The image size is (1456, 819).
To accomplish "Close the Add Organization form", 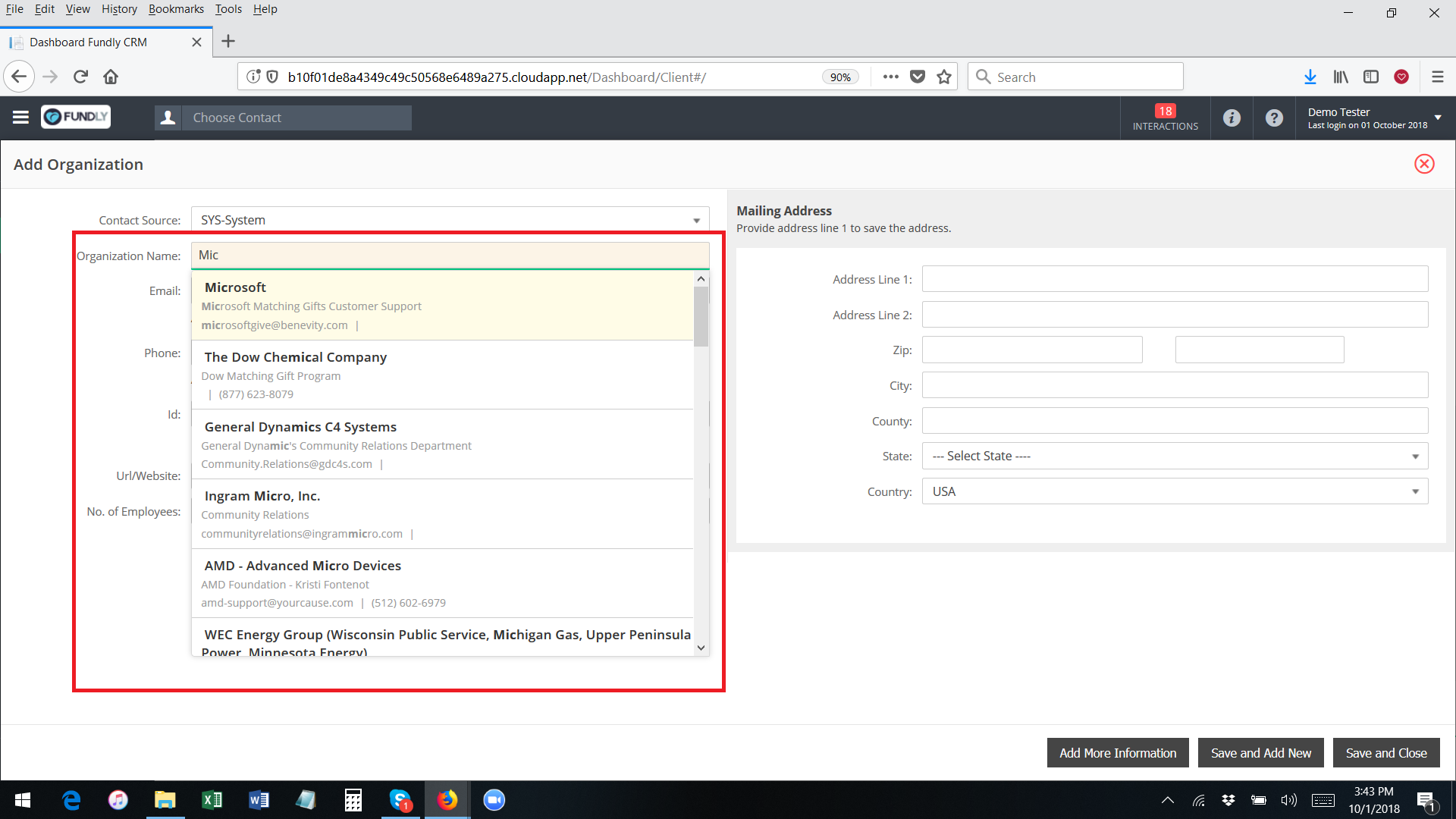I will click(1424, 164).
